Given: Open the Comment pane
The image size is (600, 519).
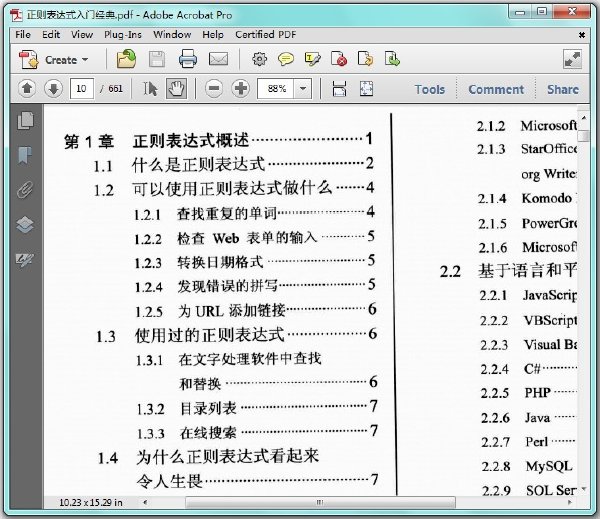Looking at the screenshot, I should (x=496, y=90).
